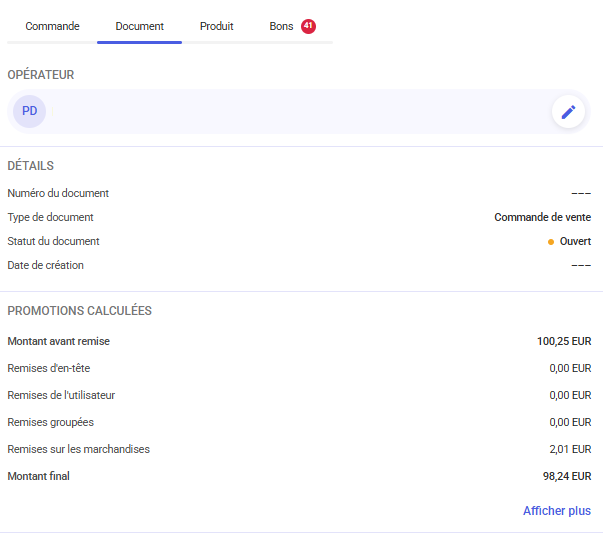603x533 pixels.
Task: Click the 100,25 EUR amount before discount
Action: (x=563, y=341)
